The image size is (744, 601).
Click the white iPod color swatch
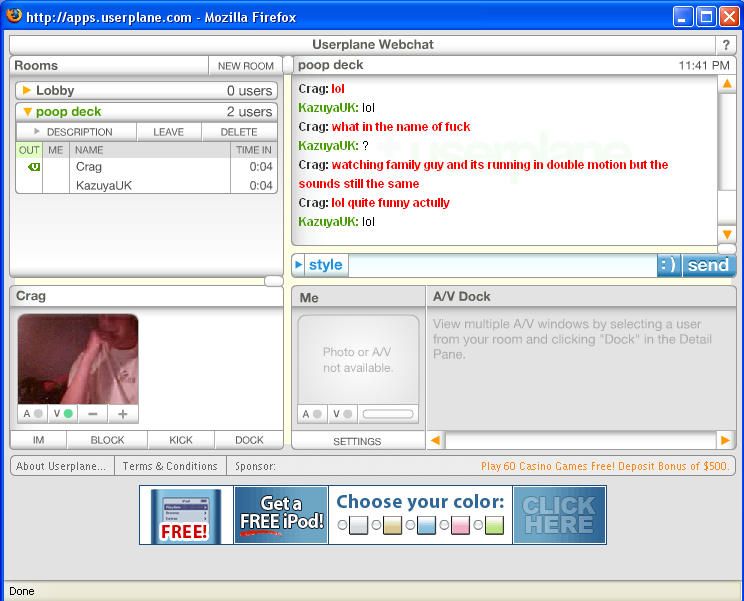(x=358, y=525)
